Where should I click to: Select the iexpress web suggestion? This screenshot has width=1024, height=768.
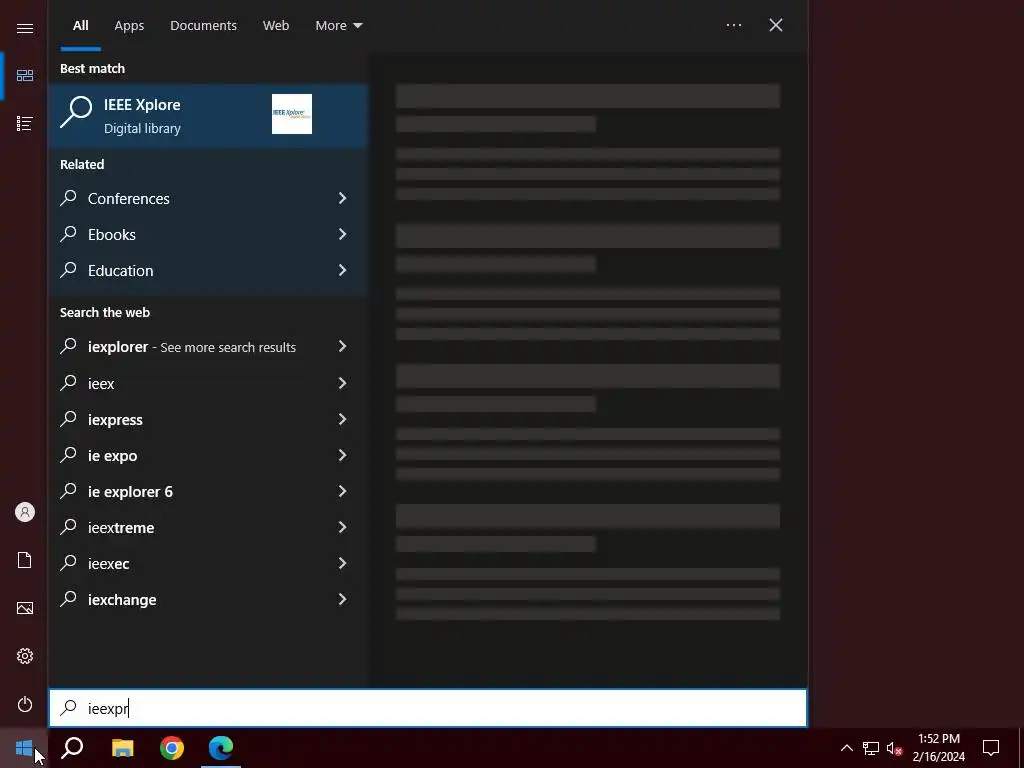(208, 419)
